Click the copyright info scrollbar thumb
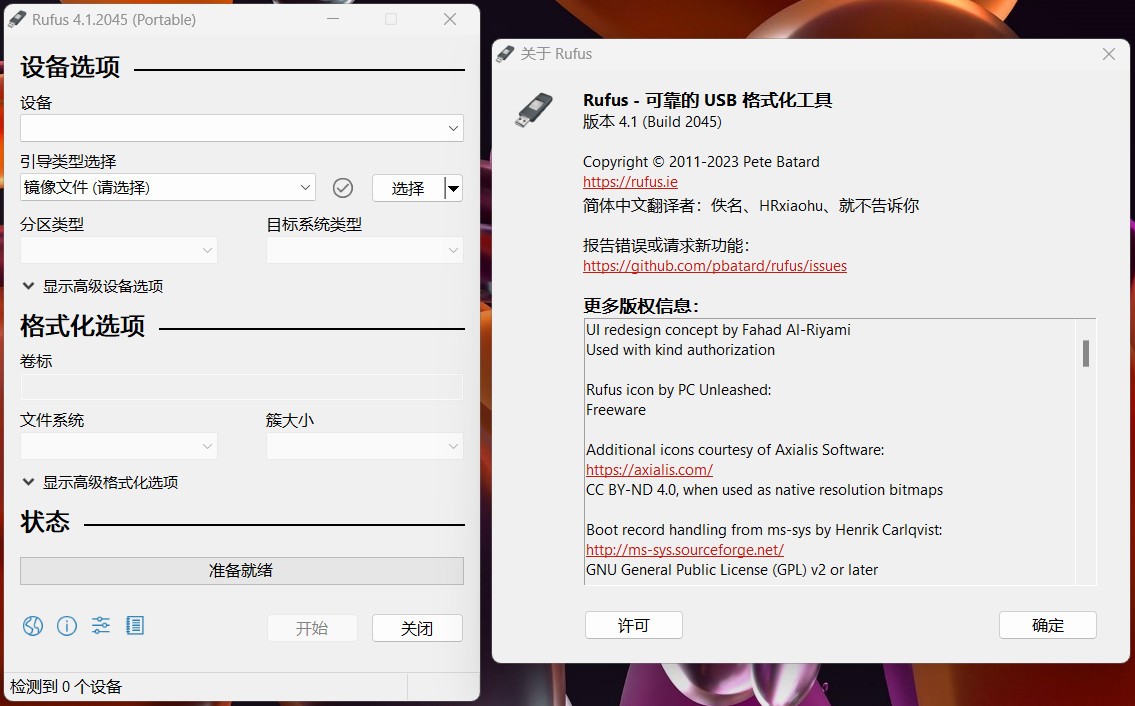The height and width of the screenshot is (706, 1135). tap(1086, 353)
